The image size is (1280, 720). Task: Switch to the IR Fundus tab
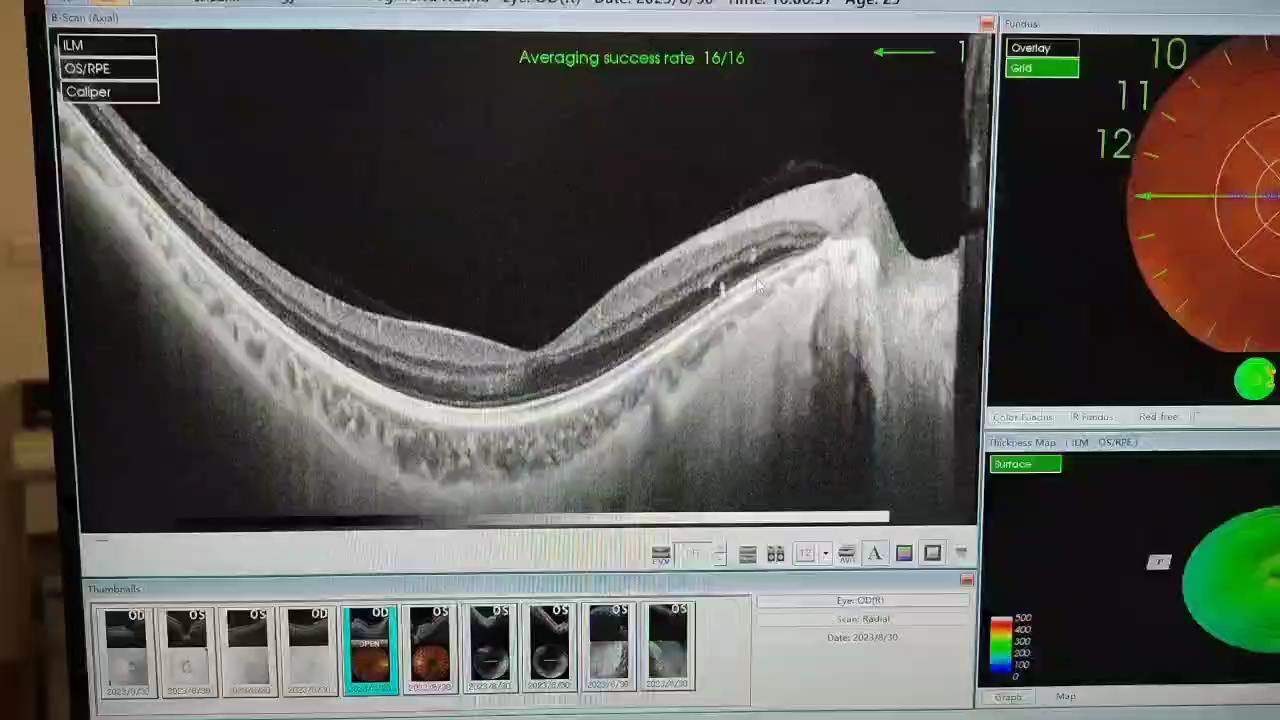tap(1092, 417)
